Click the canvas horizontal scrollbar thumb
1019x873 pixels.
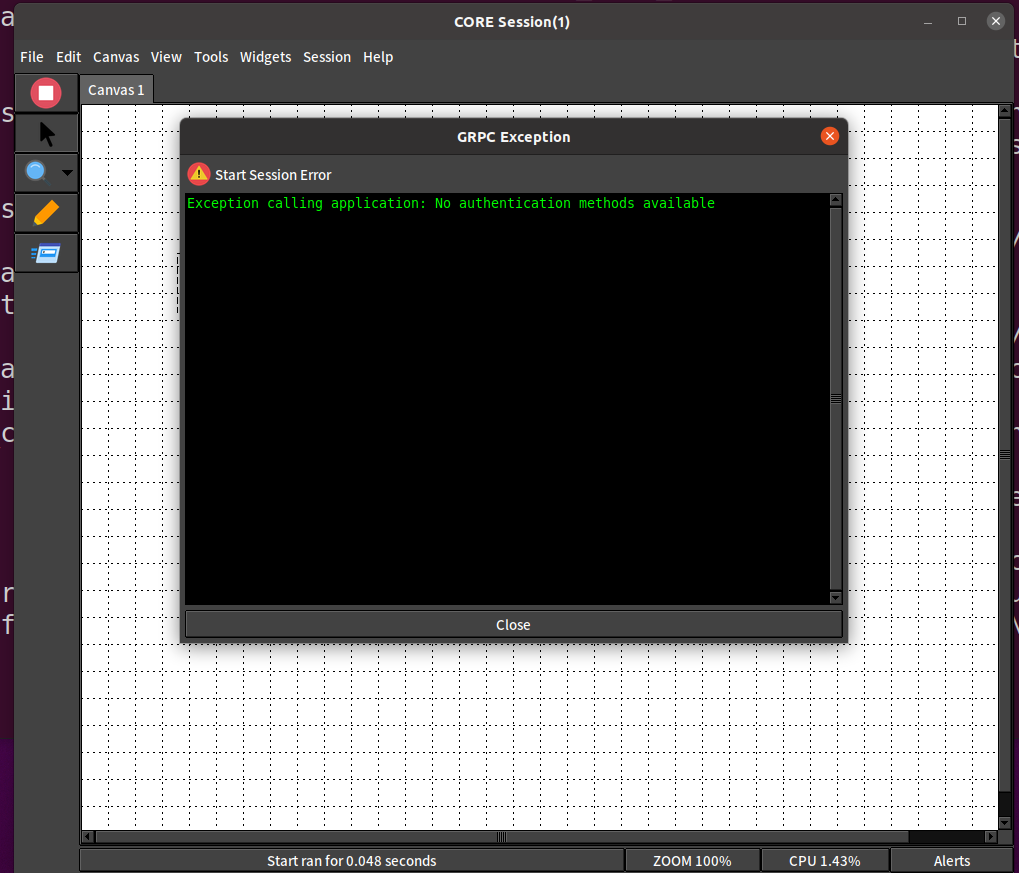(502, 837)
